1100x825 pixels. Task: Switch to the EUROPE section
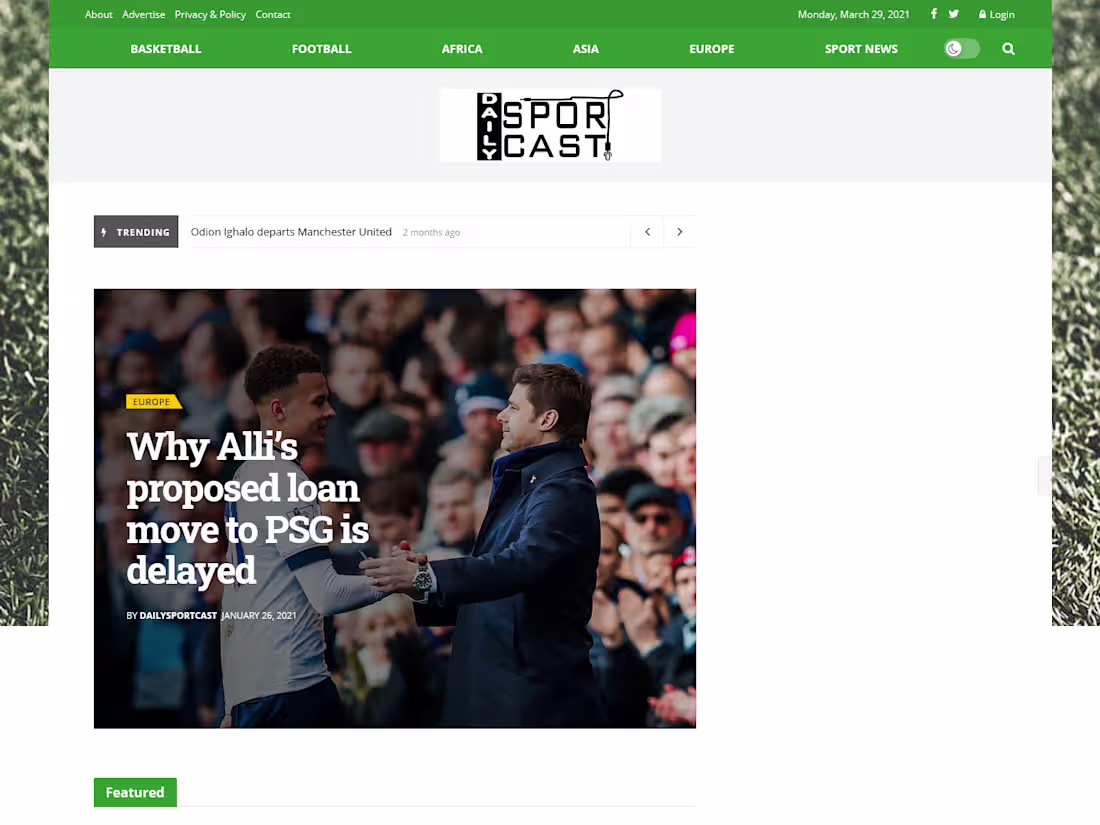point(711,48)
